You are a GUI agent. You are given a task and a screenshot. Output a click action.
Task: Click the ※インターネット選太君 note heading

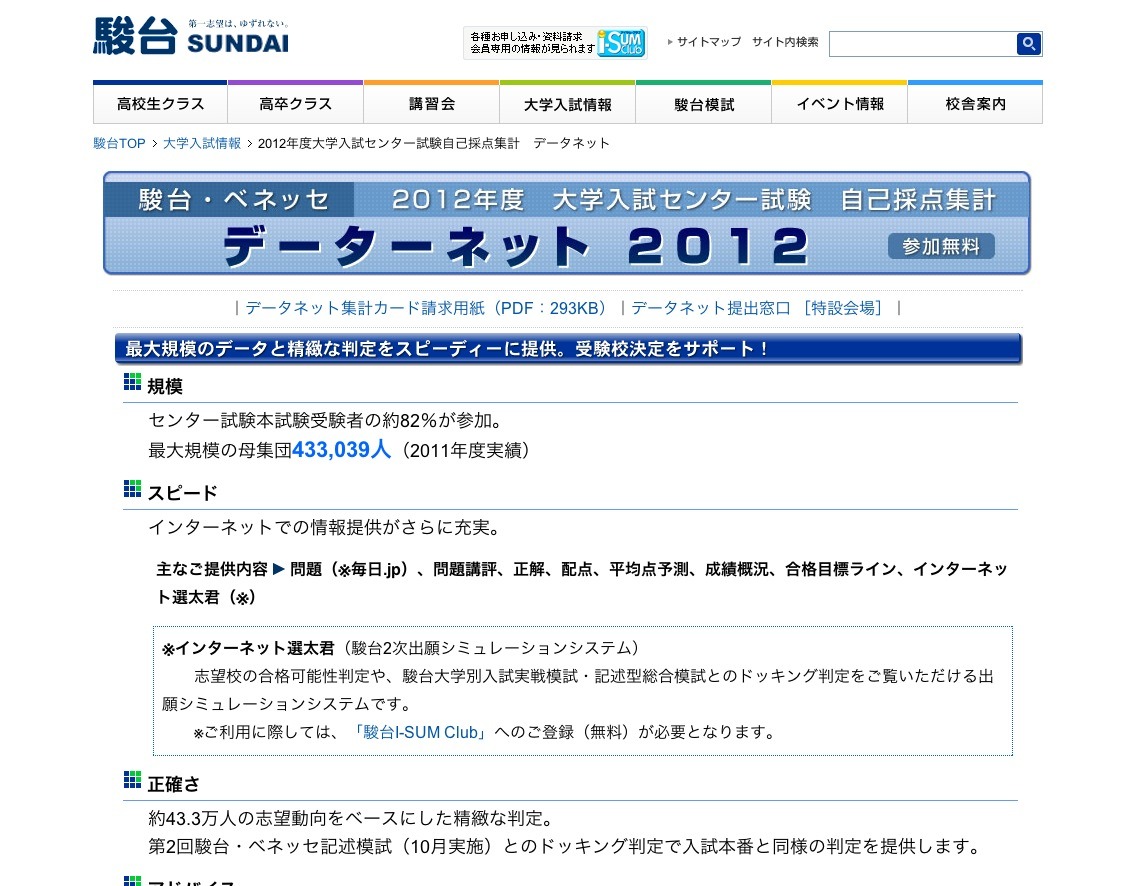point(248,648)
